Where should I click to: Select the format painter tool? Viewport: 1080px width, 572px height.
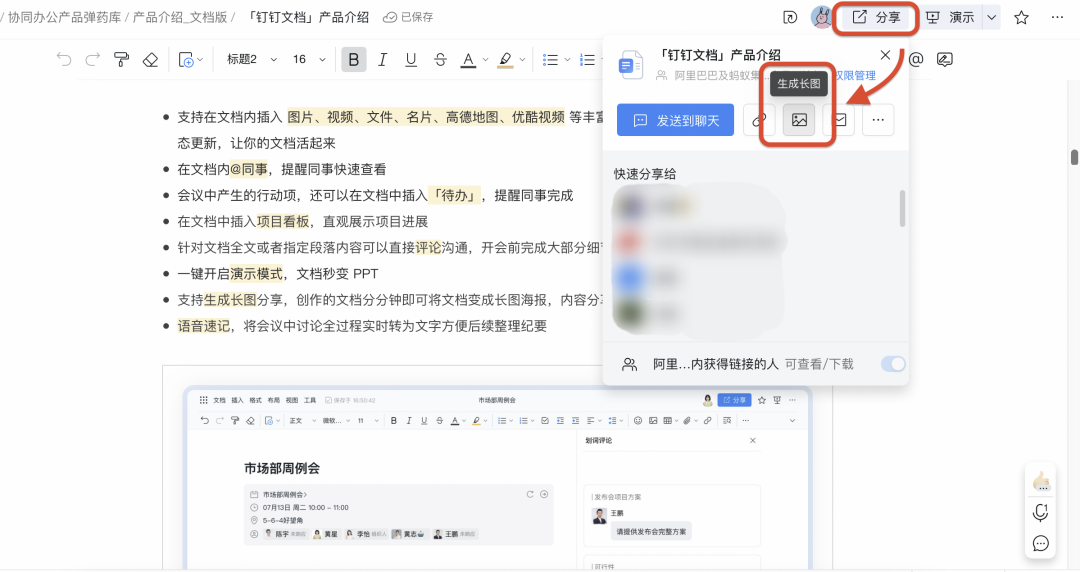pyautogui.click(x=121, y=60)
